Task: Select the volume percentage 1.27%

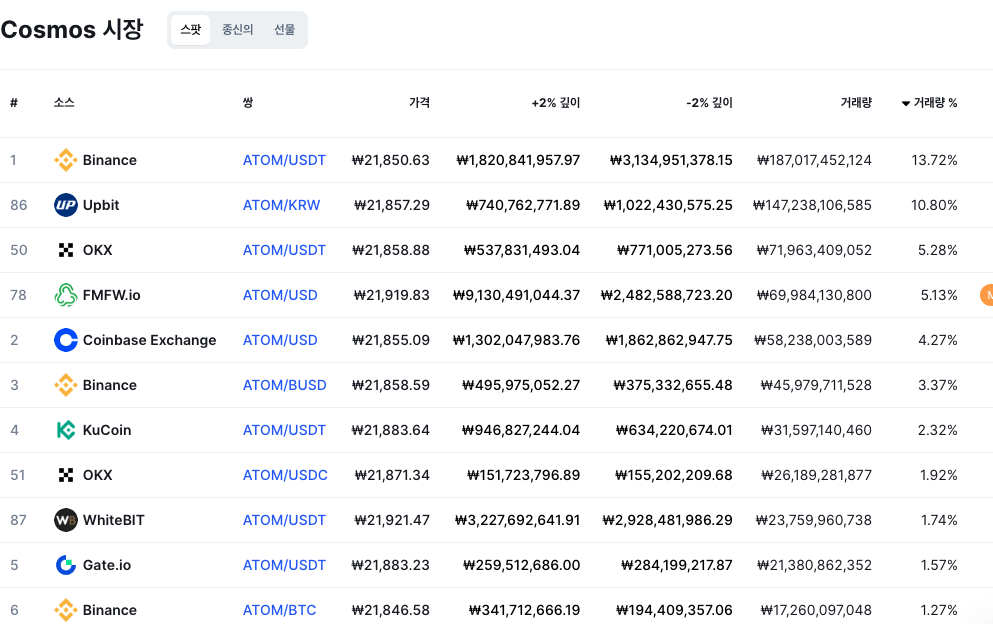Action: tap(939, 610)
